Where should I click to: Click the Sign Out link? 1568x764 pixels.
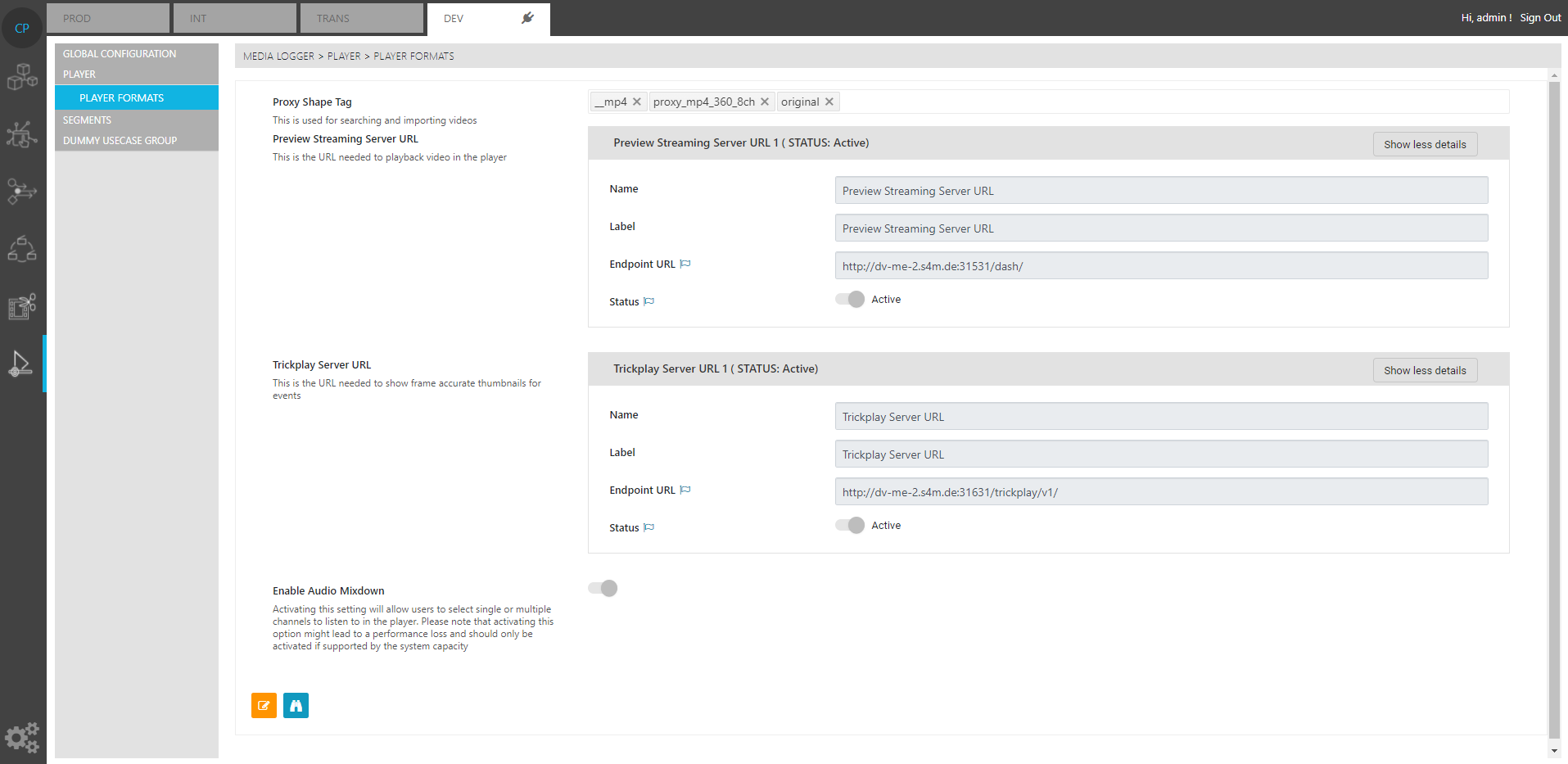[1540, 18]
